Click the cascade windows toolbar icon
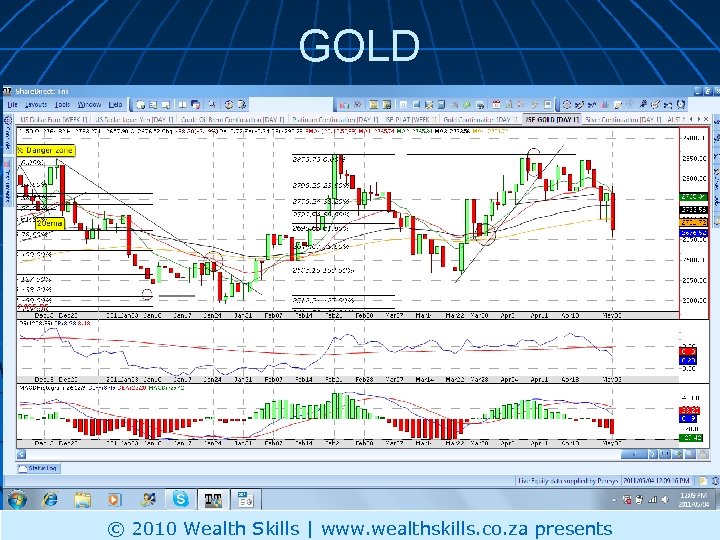The width and height of the screenshot is (720, 540). point(195,105)
